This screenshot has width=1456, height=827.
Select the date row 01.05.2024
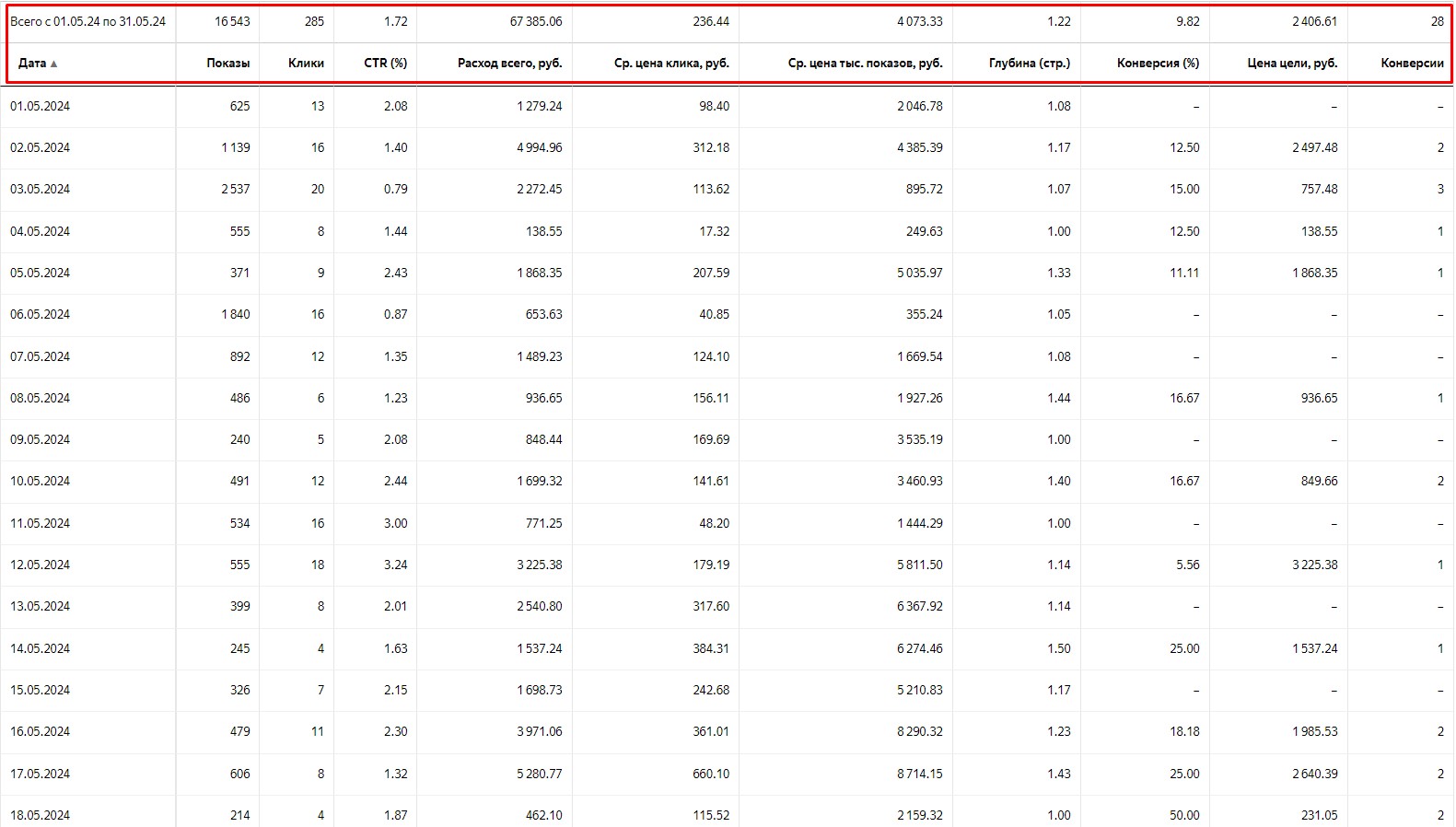point(41,106)
